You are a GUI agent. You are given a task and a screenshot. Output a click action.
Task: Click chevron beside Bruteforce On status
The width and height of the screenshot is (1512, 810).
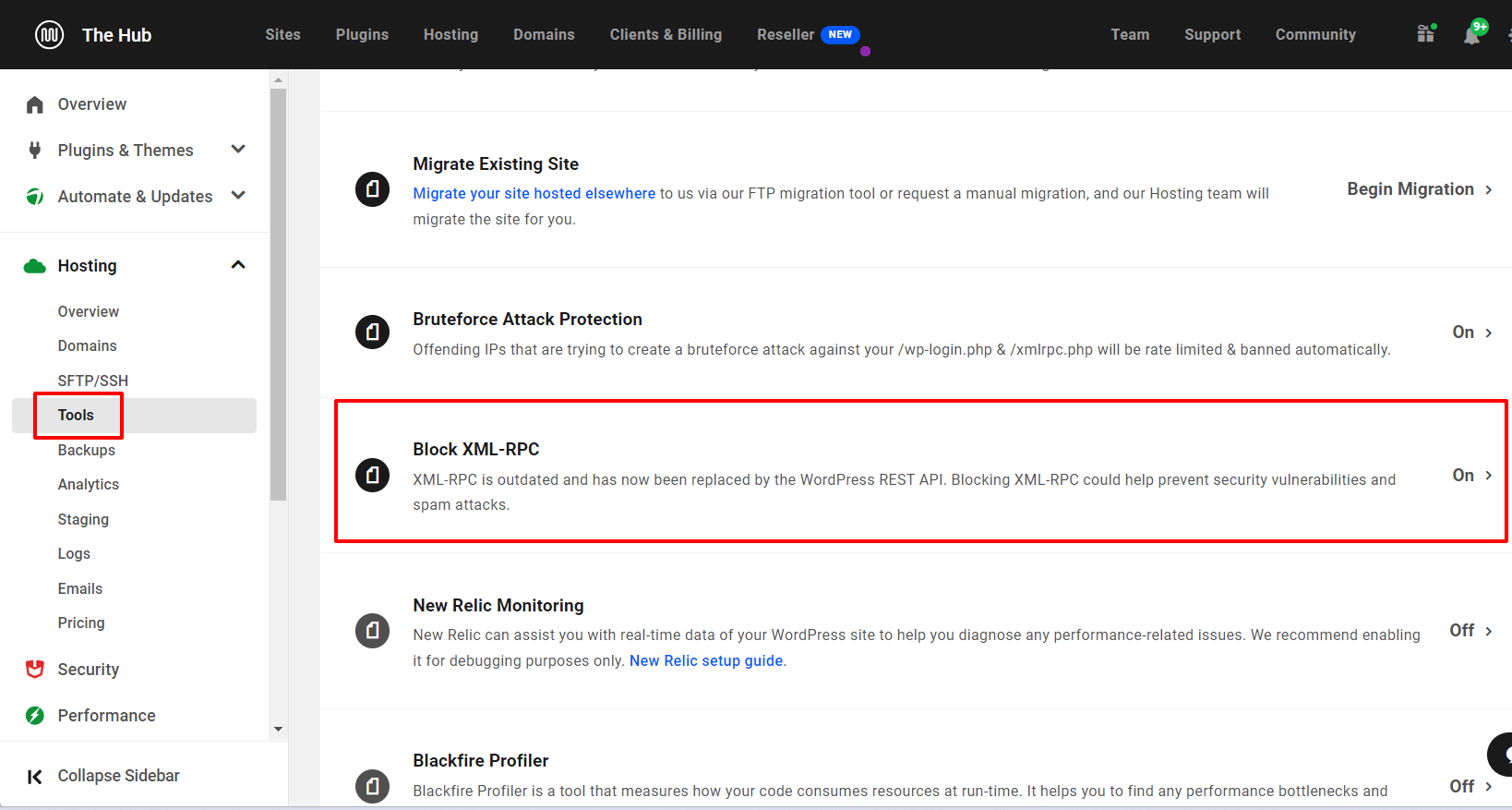[1488, 332]
